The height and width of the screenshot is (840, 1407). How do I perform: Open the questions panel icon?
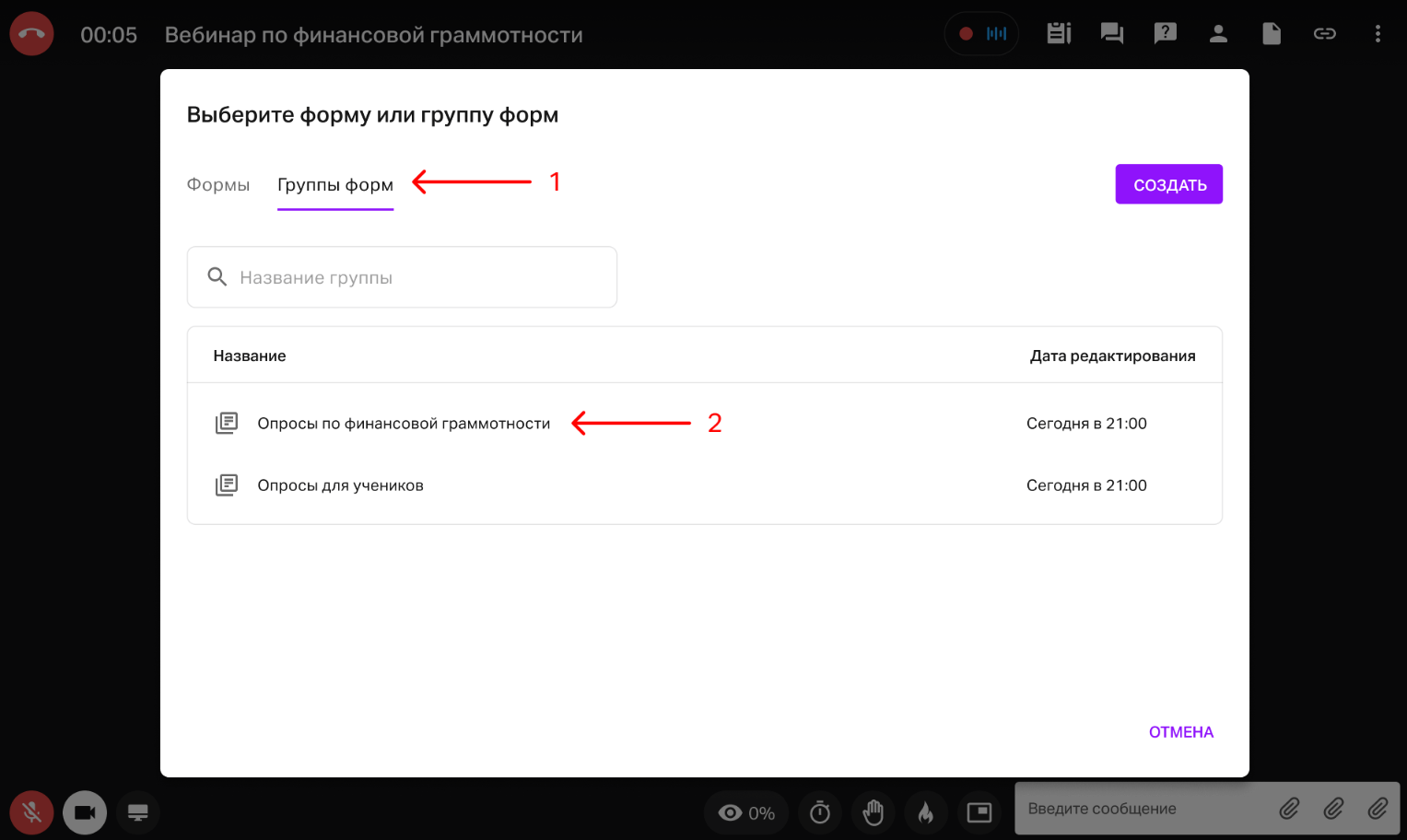[1165, 34]
